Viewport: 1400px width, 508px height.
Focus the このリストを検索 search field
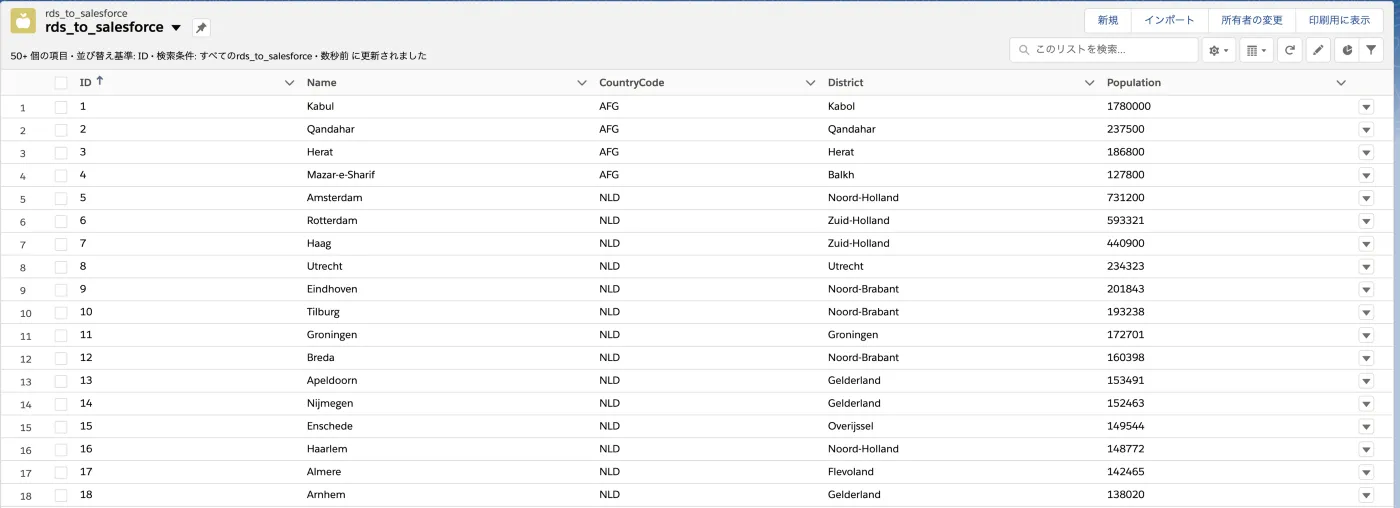pos(1110,50)
